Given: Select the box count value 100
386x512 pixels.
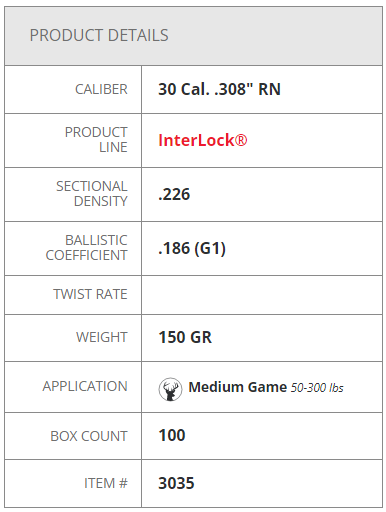Looking at the screenshot, I should (x=172, y=435).
